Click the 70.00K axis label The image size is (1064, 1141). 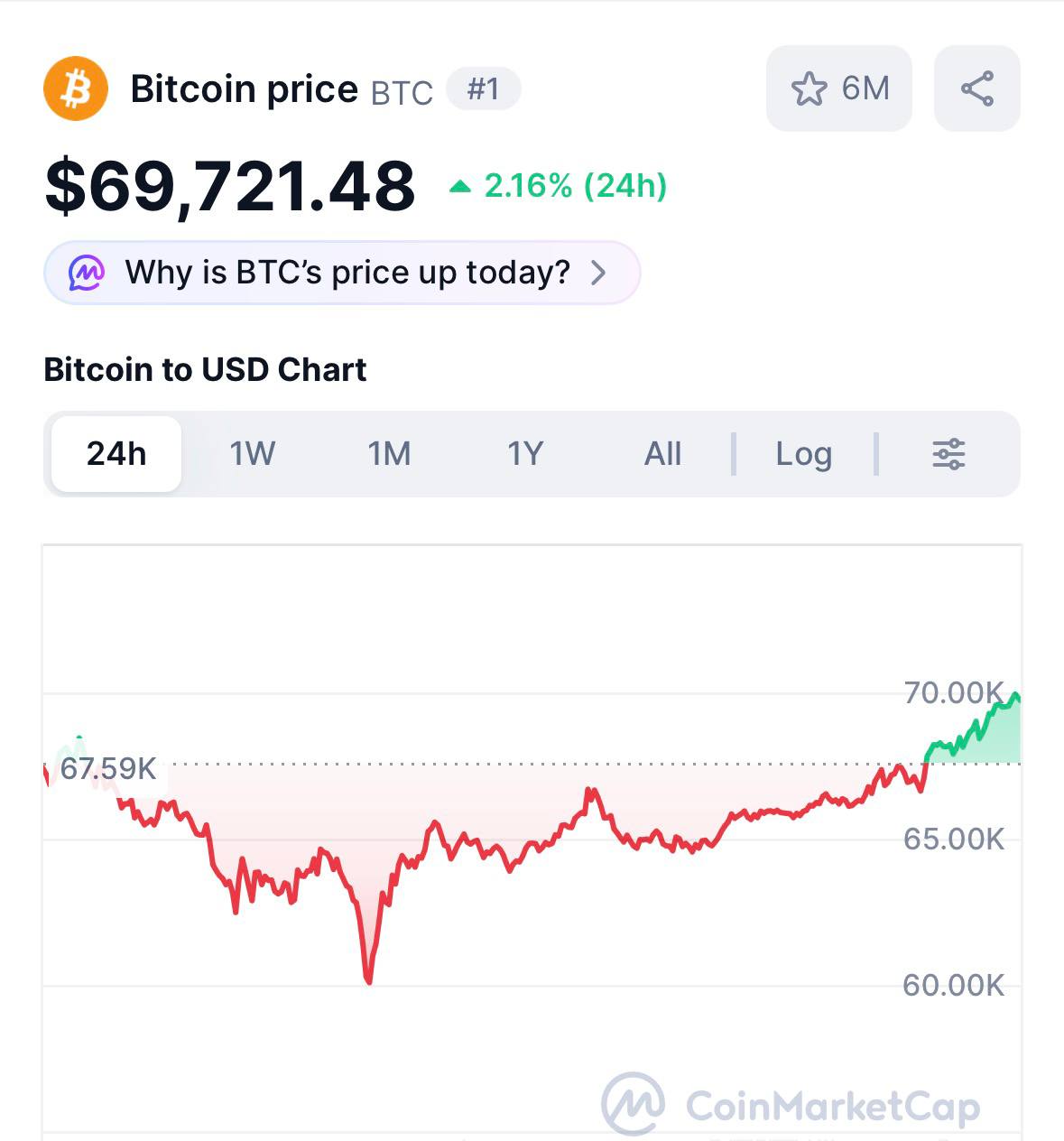point(952,693)
